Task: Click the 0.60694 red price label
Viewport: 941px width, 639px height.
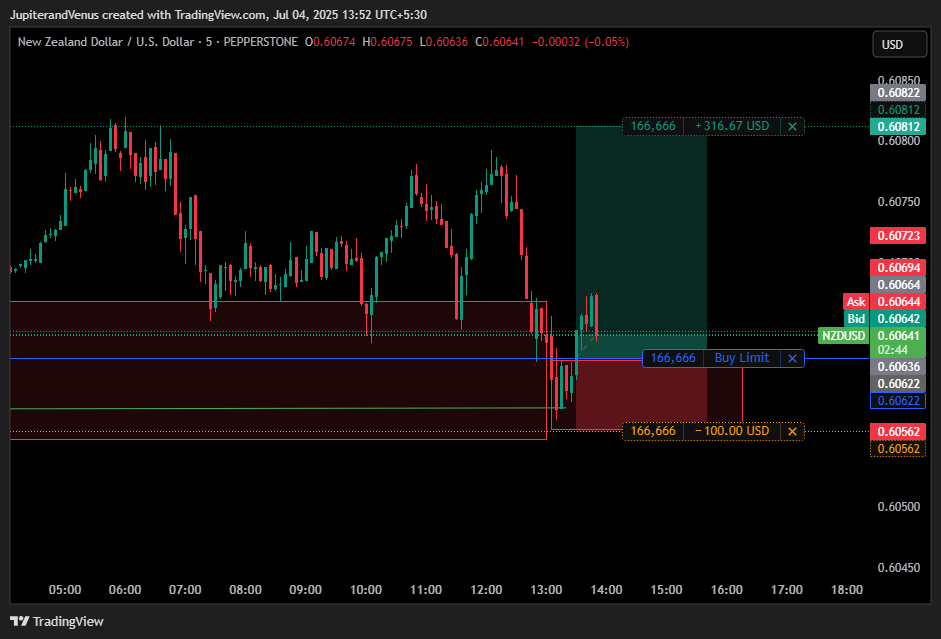Action: click(898, 268)
